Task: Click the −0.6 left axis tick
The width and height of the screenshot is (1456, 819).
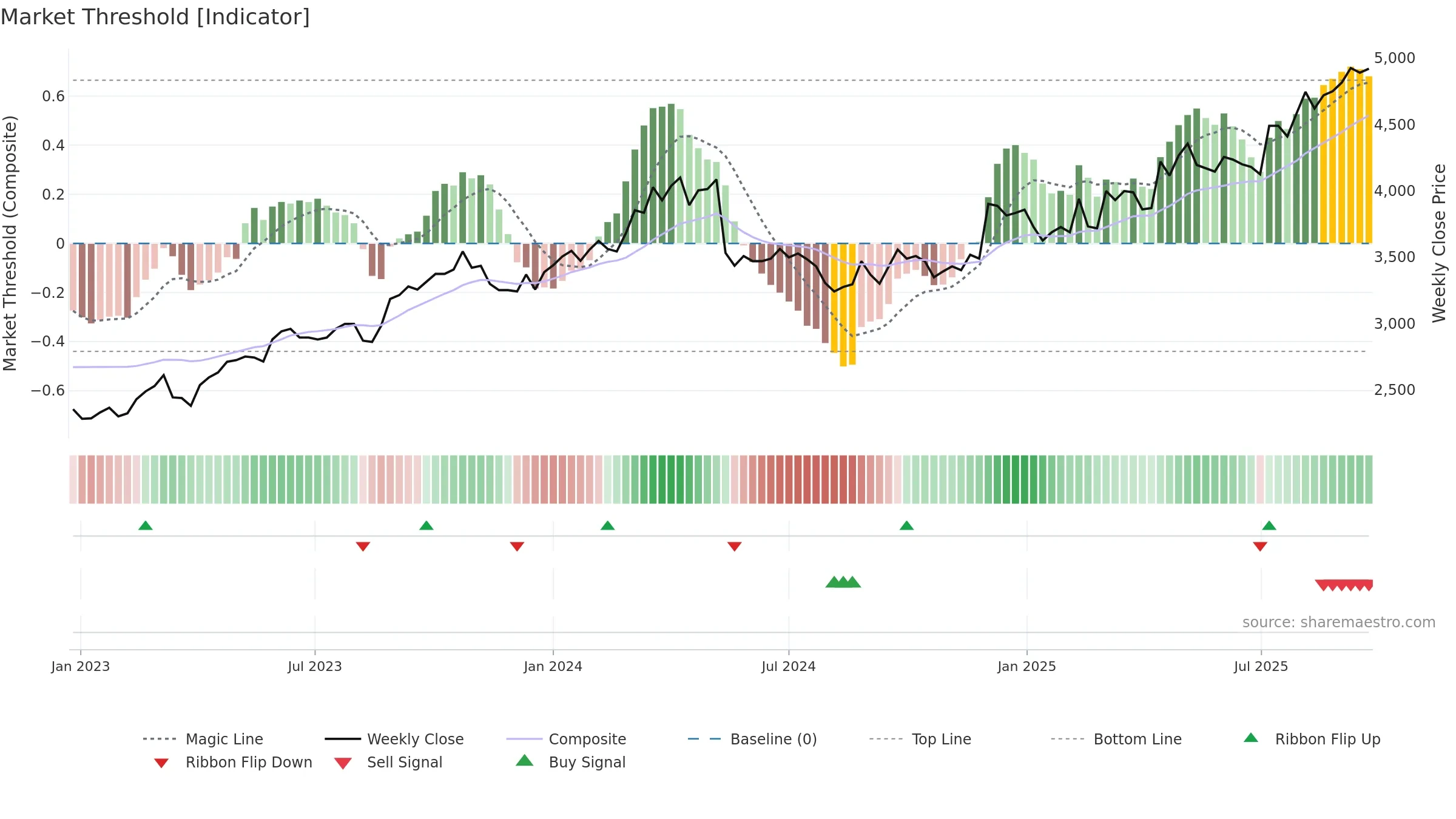Action: pos(48,391)
